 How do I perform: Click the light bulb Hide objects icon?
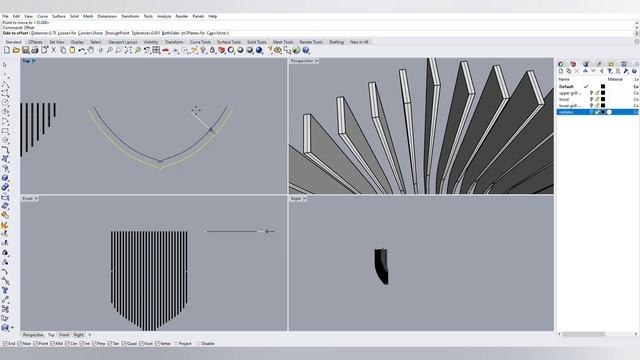[203, 50]
